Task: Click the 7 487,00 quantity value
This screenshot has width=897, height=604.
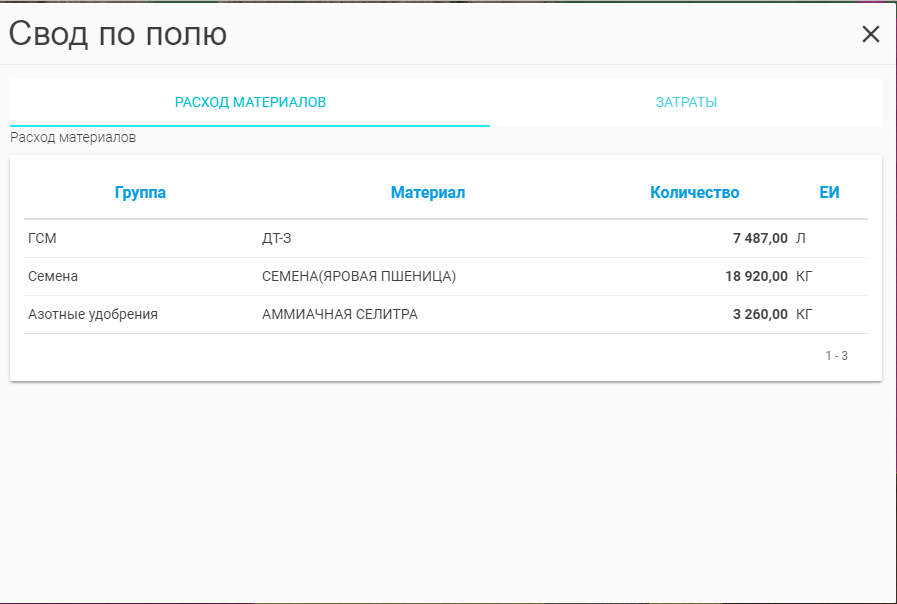Action: (x=760, y=238)
